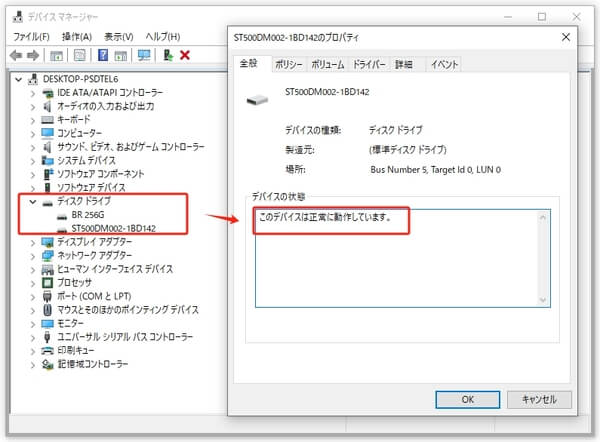
Task: Expand the ネットワーク アダプター node
Action: (x=33, y=255)
